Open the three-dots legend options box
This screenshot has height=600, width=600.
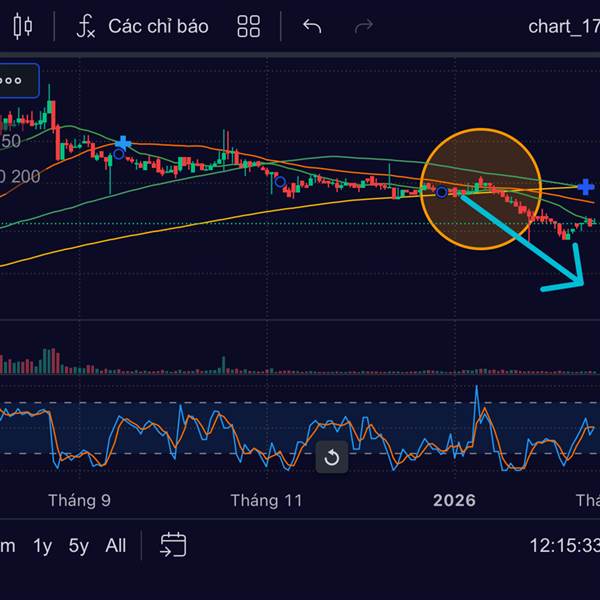(x=18, y=81)
